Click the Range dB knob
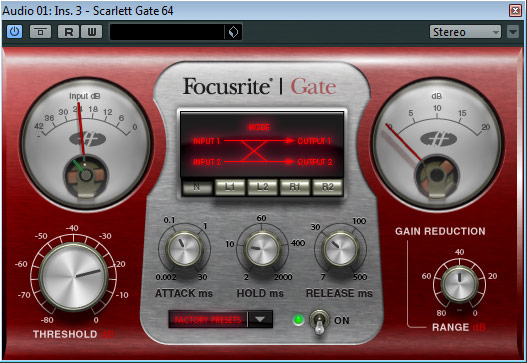527x363 pixels. [459, 284]
